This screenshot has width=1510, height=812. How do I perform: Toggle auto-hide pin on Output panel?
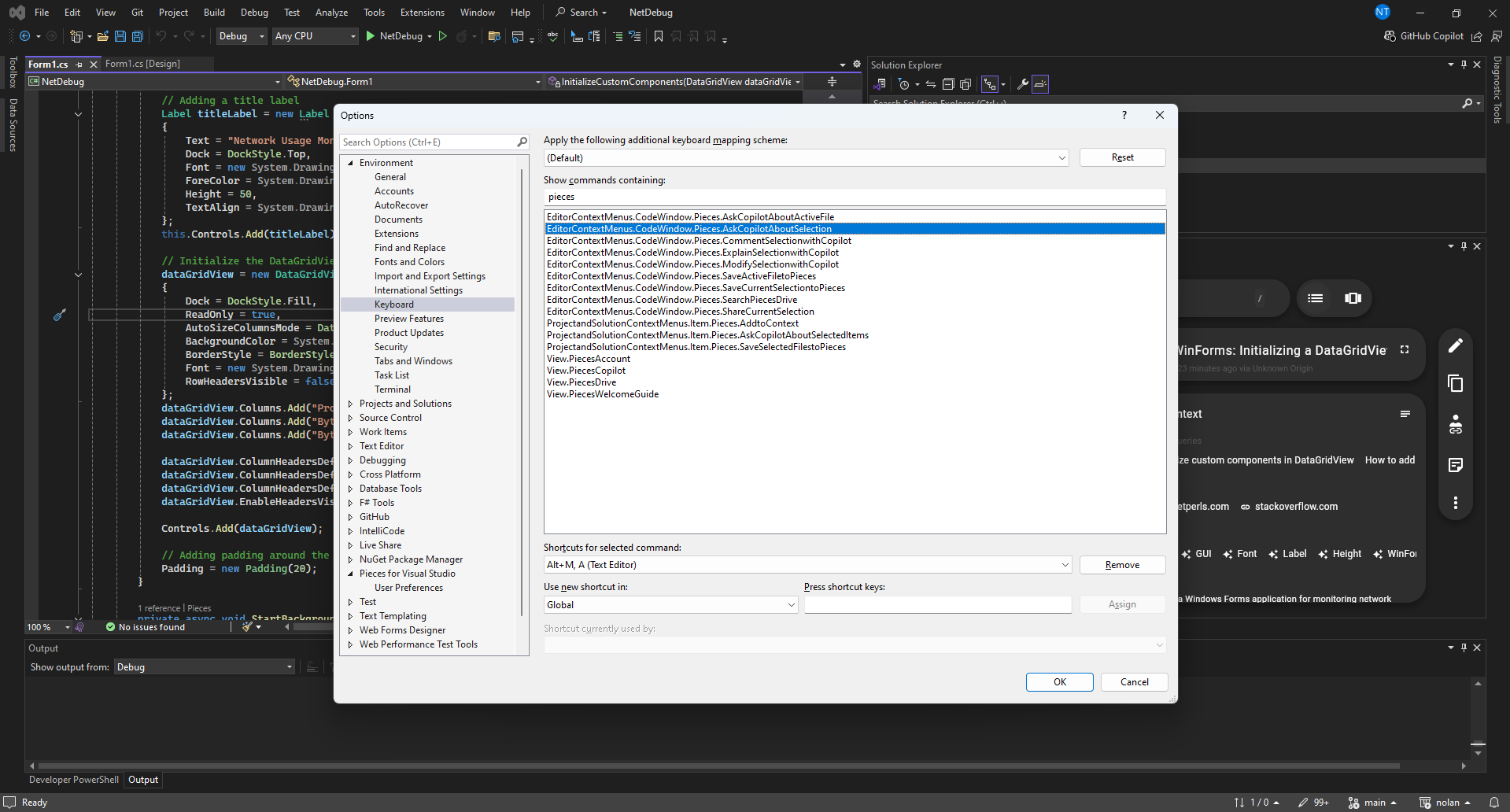point(1464,648)
